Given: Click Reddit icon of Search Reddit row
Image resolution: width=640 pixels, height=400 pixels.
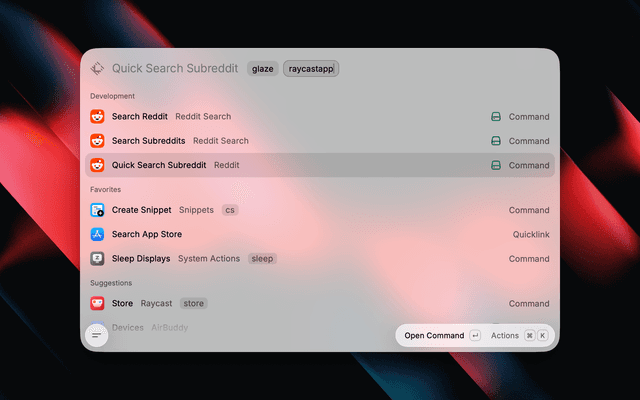Looking at the screenshot, I should (x=97, y=116).
